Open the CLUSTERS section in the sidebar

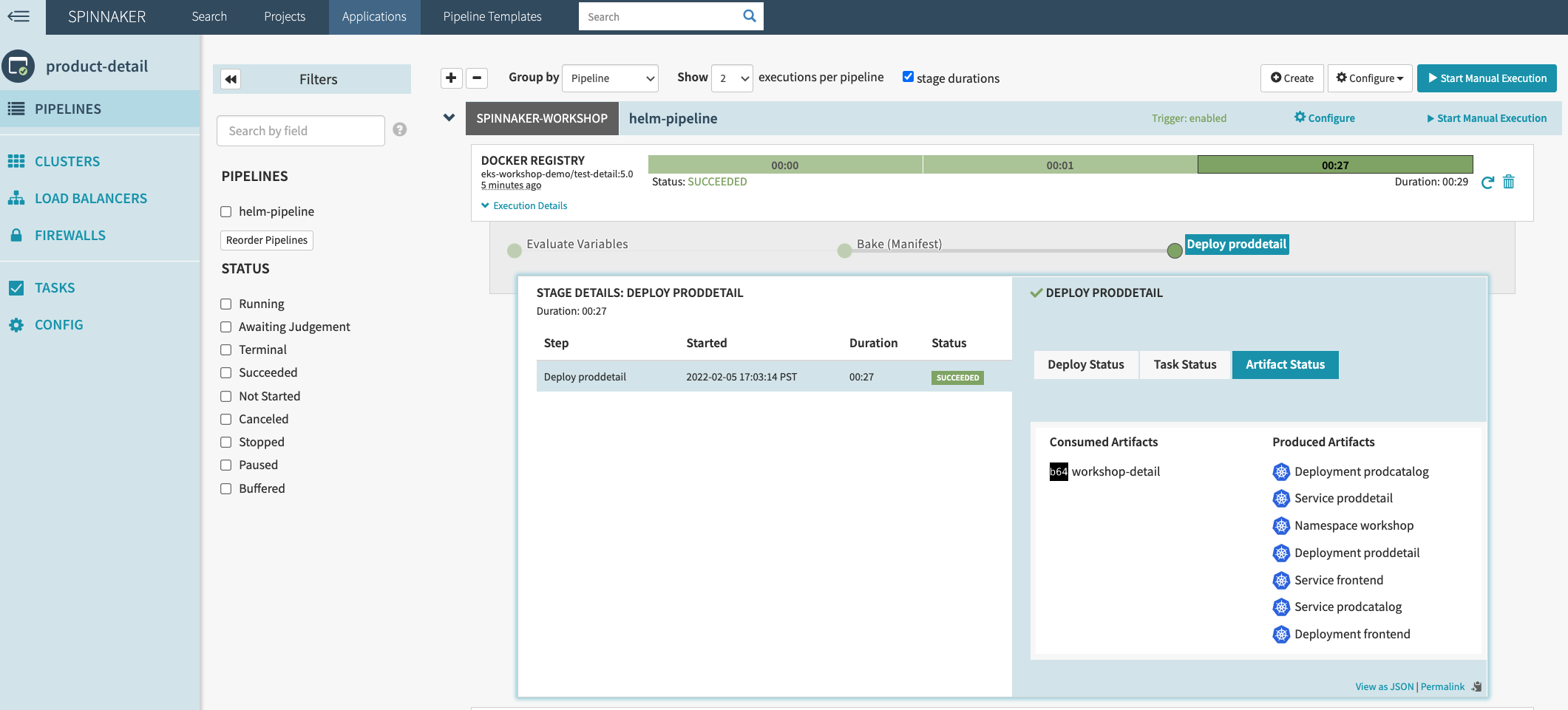coord(67,161)
